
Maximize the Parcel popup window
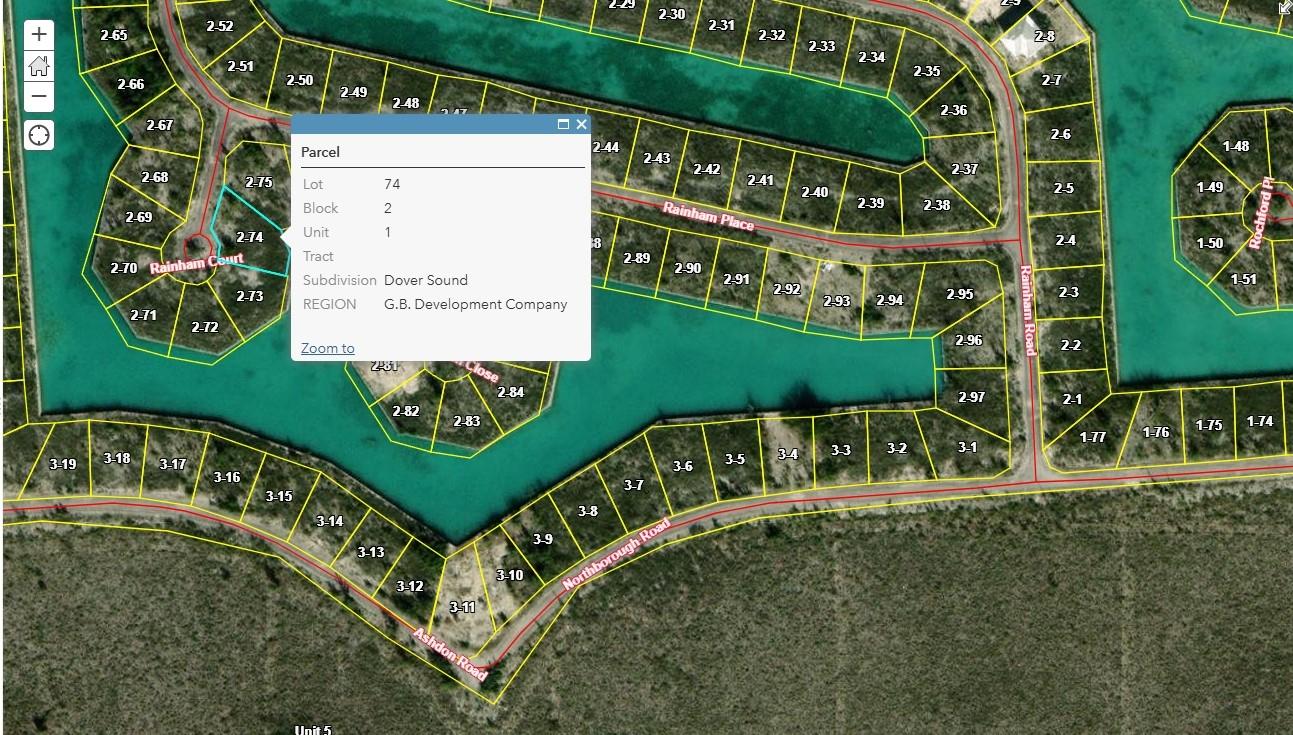(563, 124)
